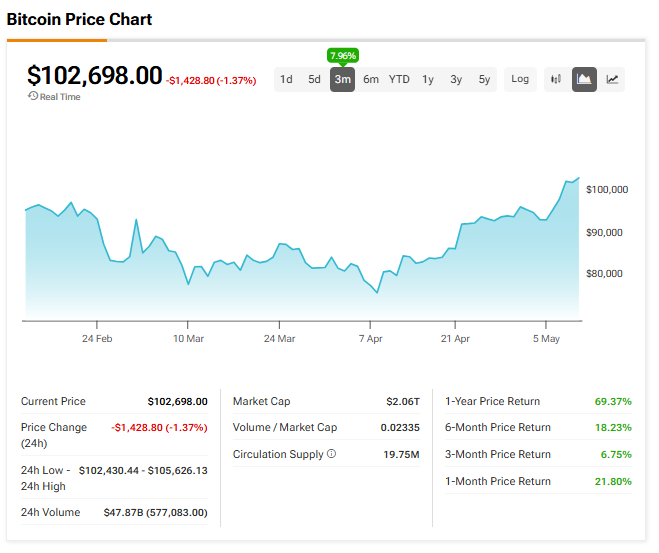Click the Current Price value $102,698.00 in table
659x553 pixels.
click(x=177, y=402)
